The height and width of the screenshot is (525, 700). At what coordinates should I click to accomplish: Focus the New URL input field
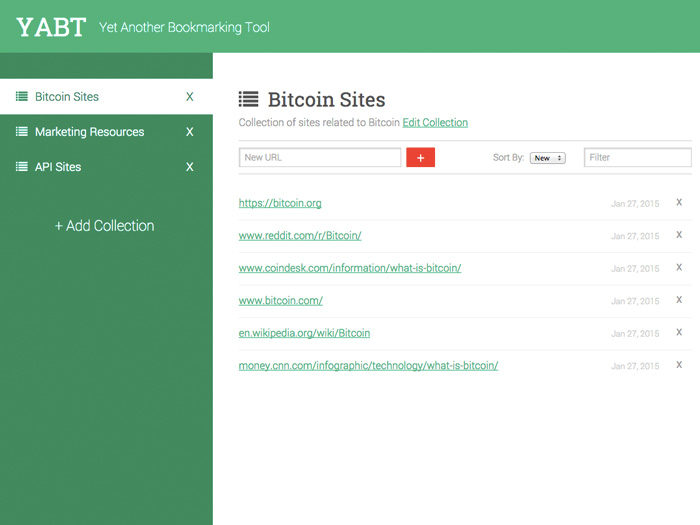[x=320, y=157]
